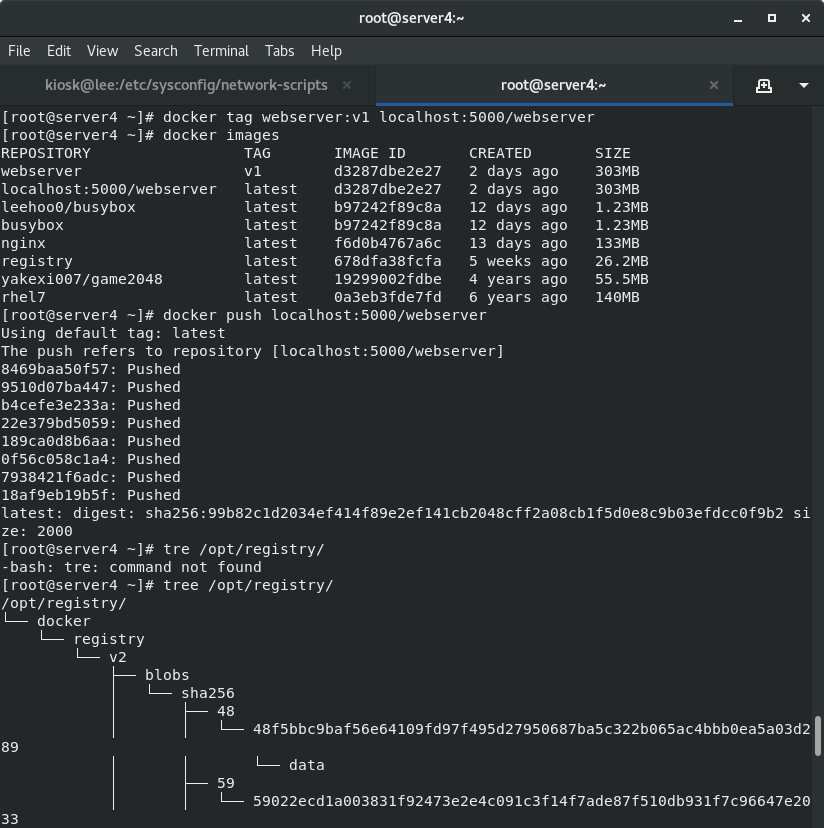Open the Help menu
The height and width of the screenshot is (828, 824).
tap(326, 51)
